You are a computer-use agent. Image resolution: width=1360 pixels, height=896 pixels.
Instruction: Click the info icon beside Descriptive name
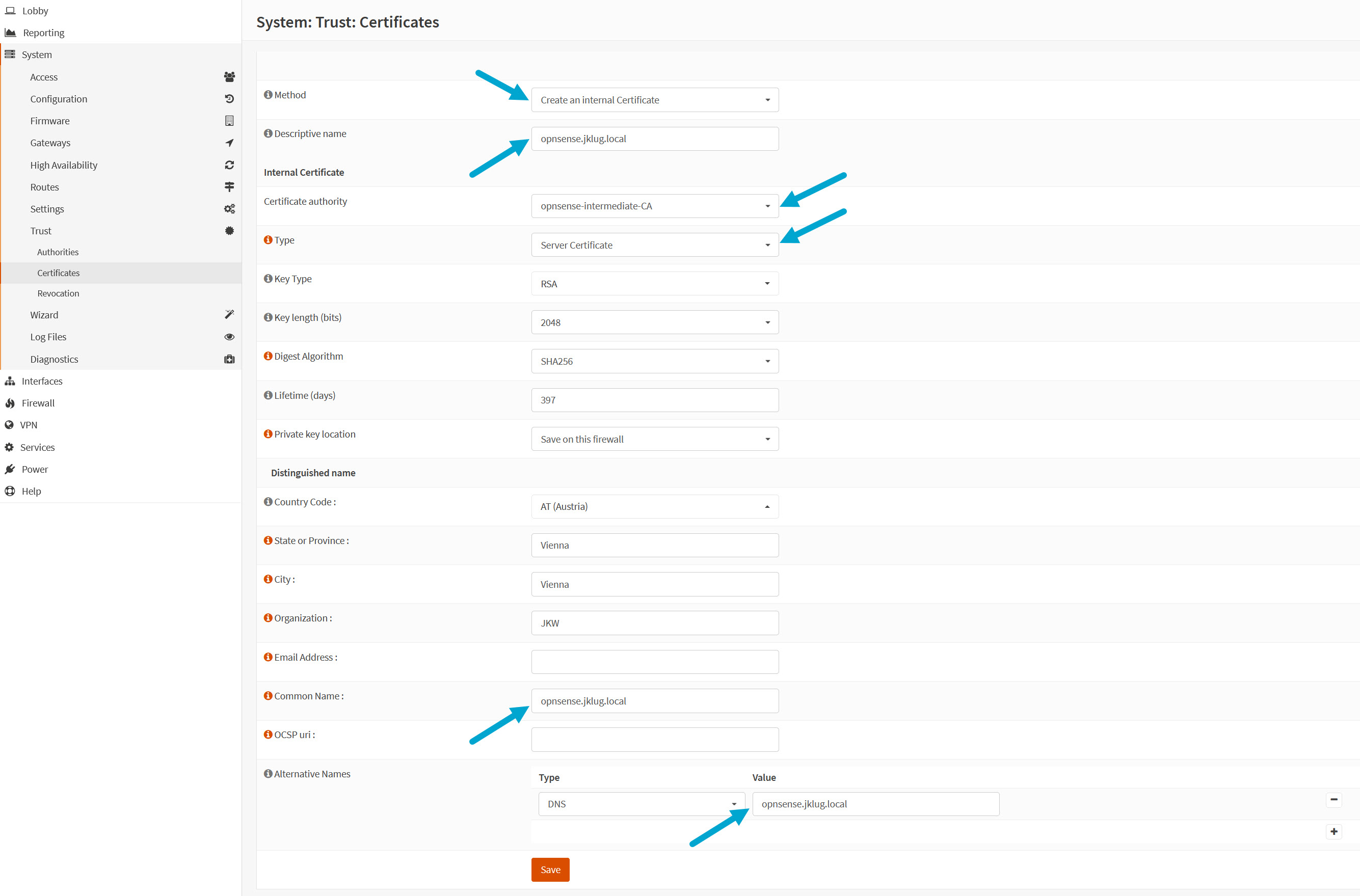268,133
